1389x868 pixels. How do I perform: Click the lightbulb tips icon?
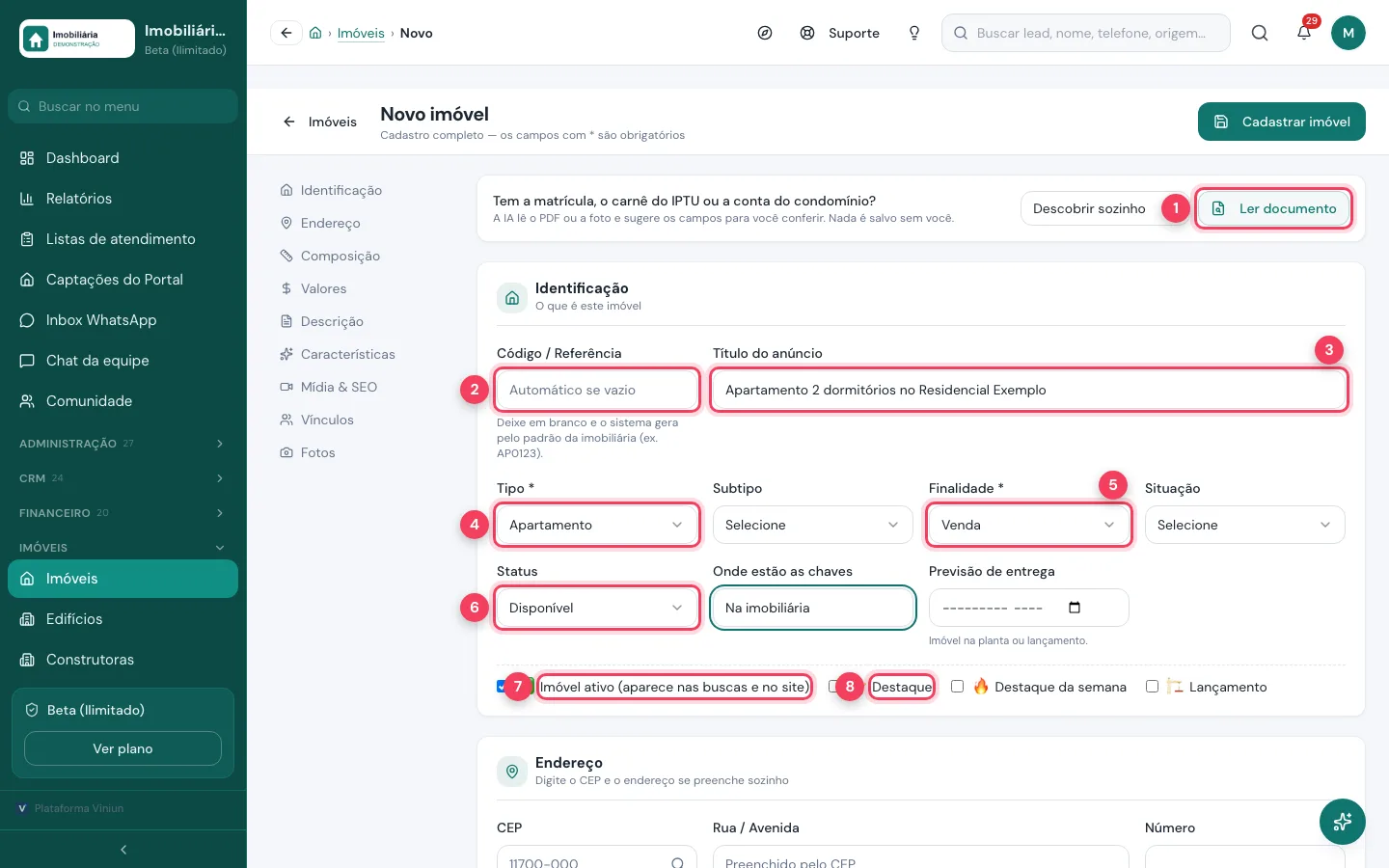click(x=914, y=33)
